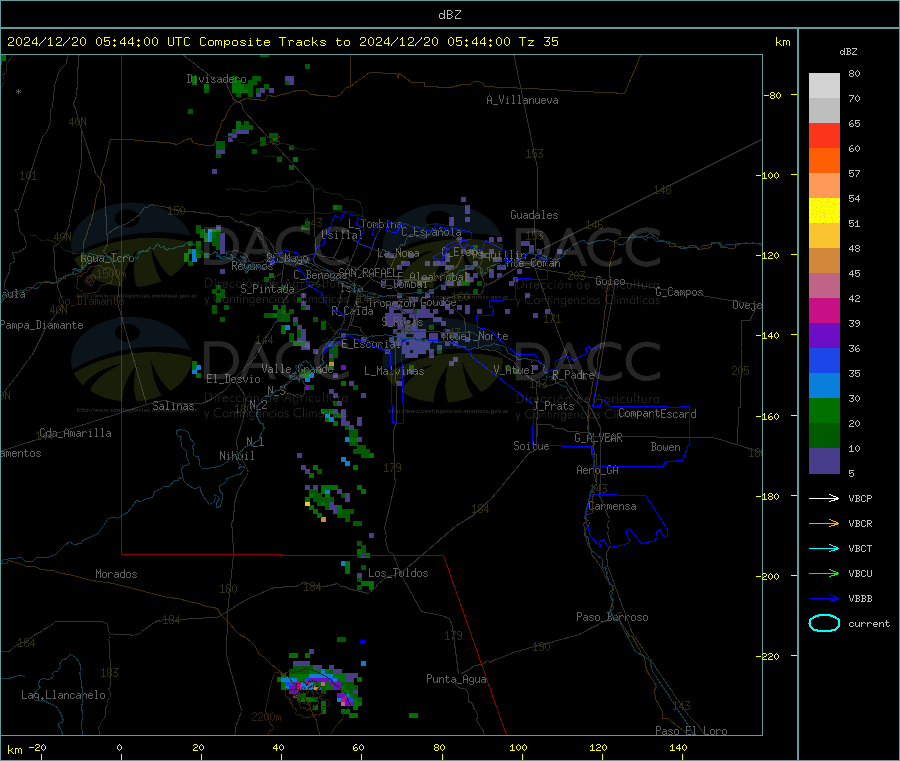The height and width of the screenshot is (761, 900).
Task: Click the Agua_Toro map label
Action: (x=107, y=258)
